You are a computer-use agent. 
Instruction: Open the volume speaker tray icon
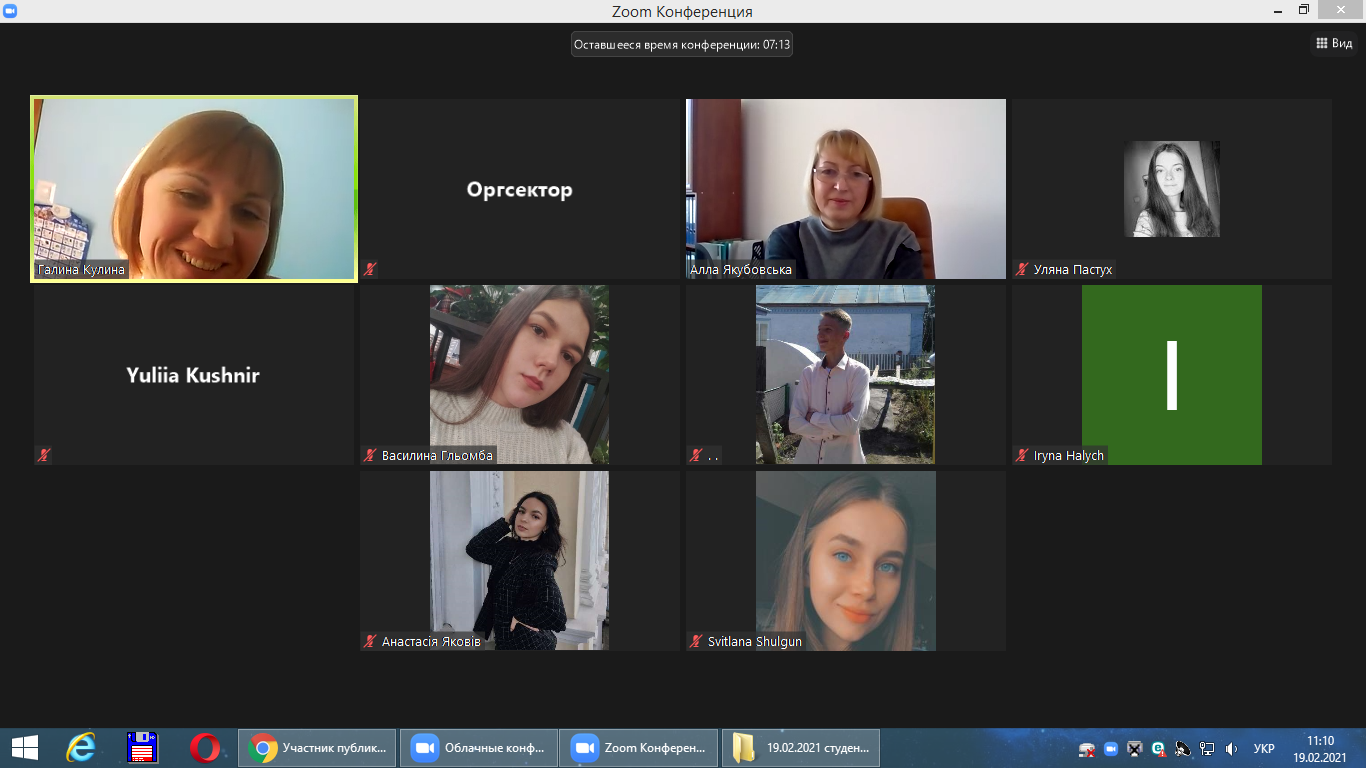[x=1231, y=748]
